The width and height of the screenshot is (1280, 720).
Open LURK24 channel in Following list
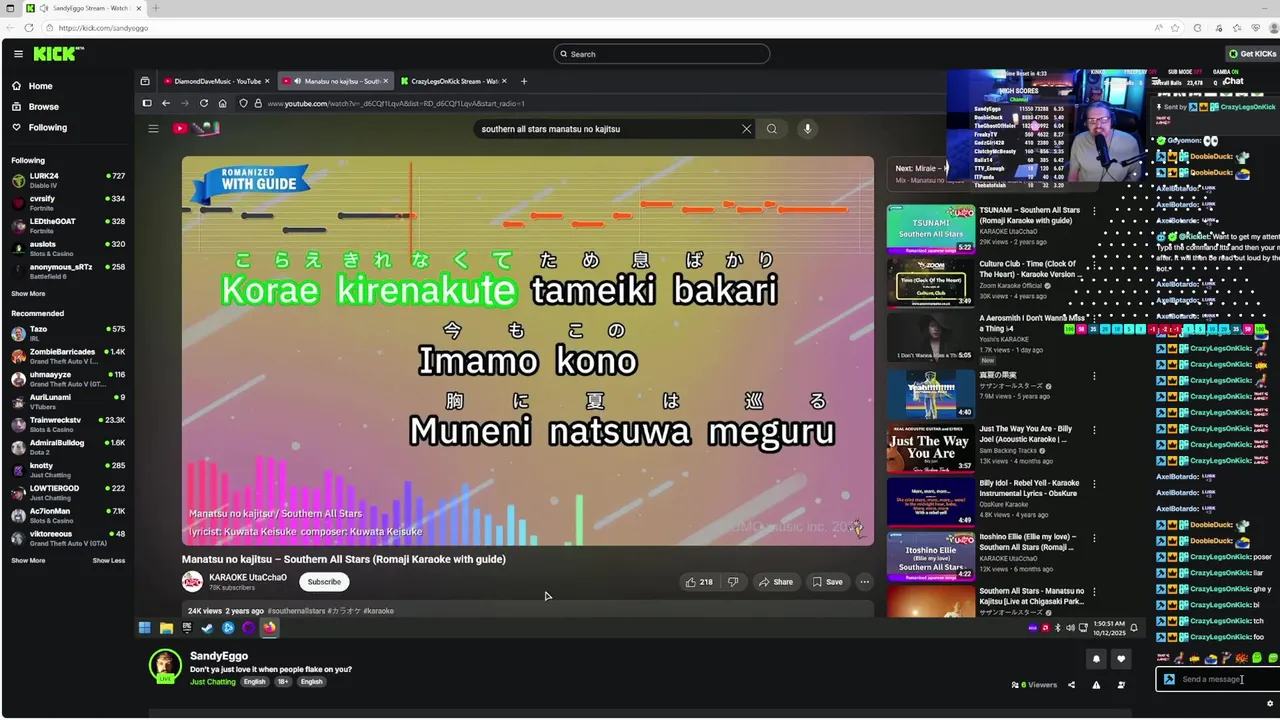pyautogui.click(x=67, y=180)
